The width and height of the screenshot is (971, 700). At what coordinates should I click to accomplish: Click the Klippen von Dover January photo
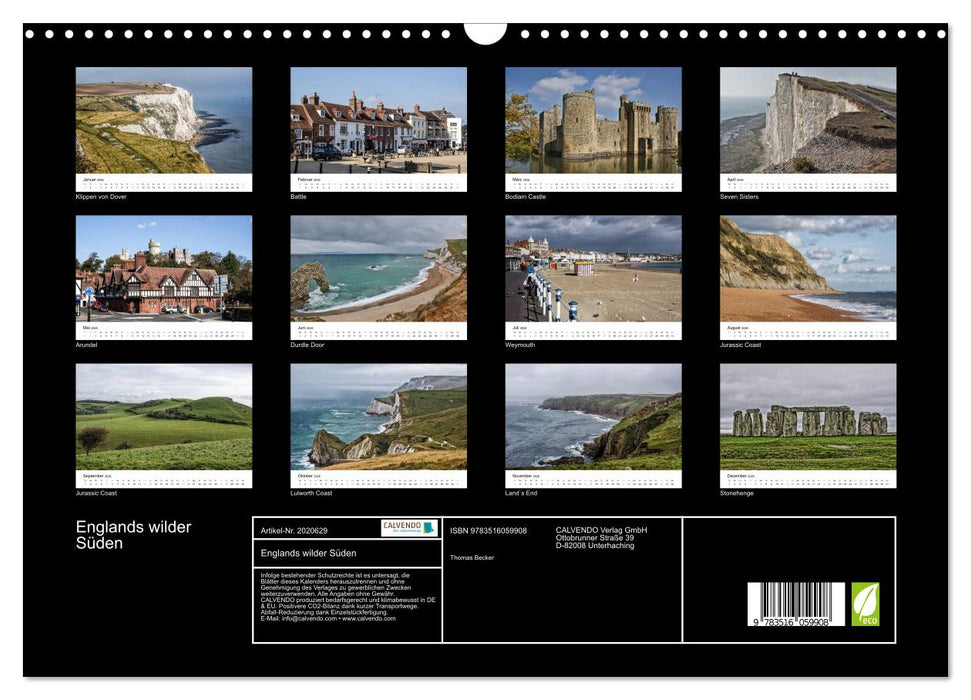pos(162,120)
